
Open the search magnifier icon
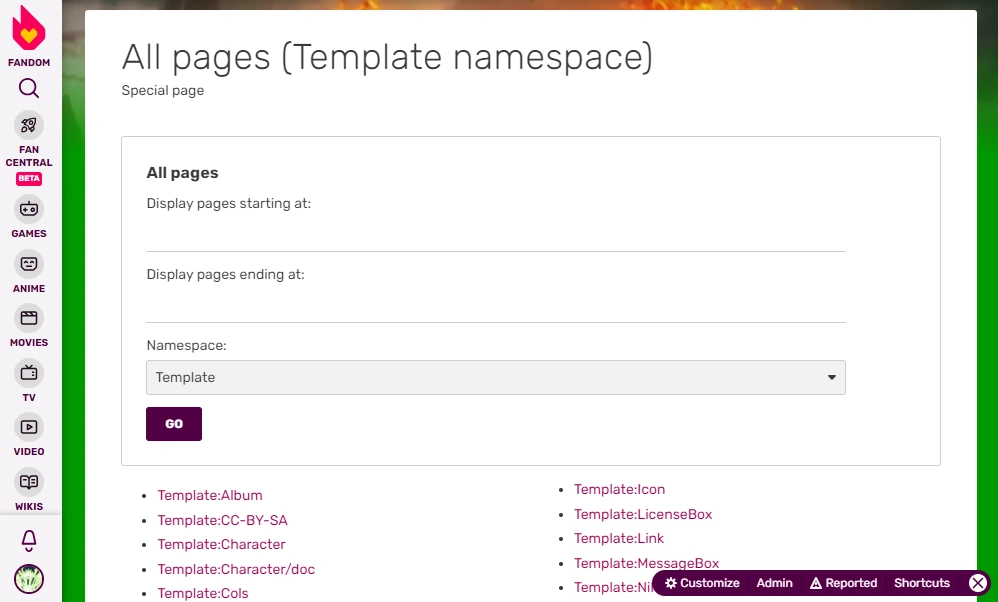coord(29,88)
